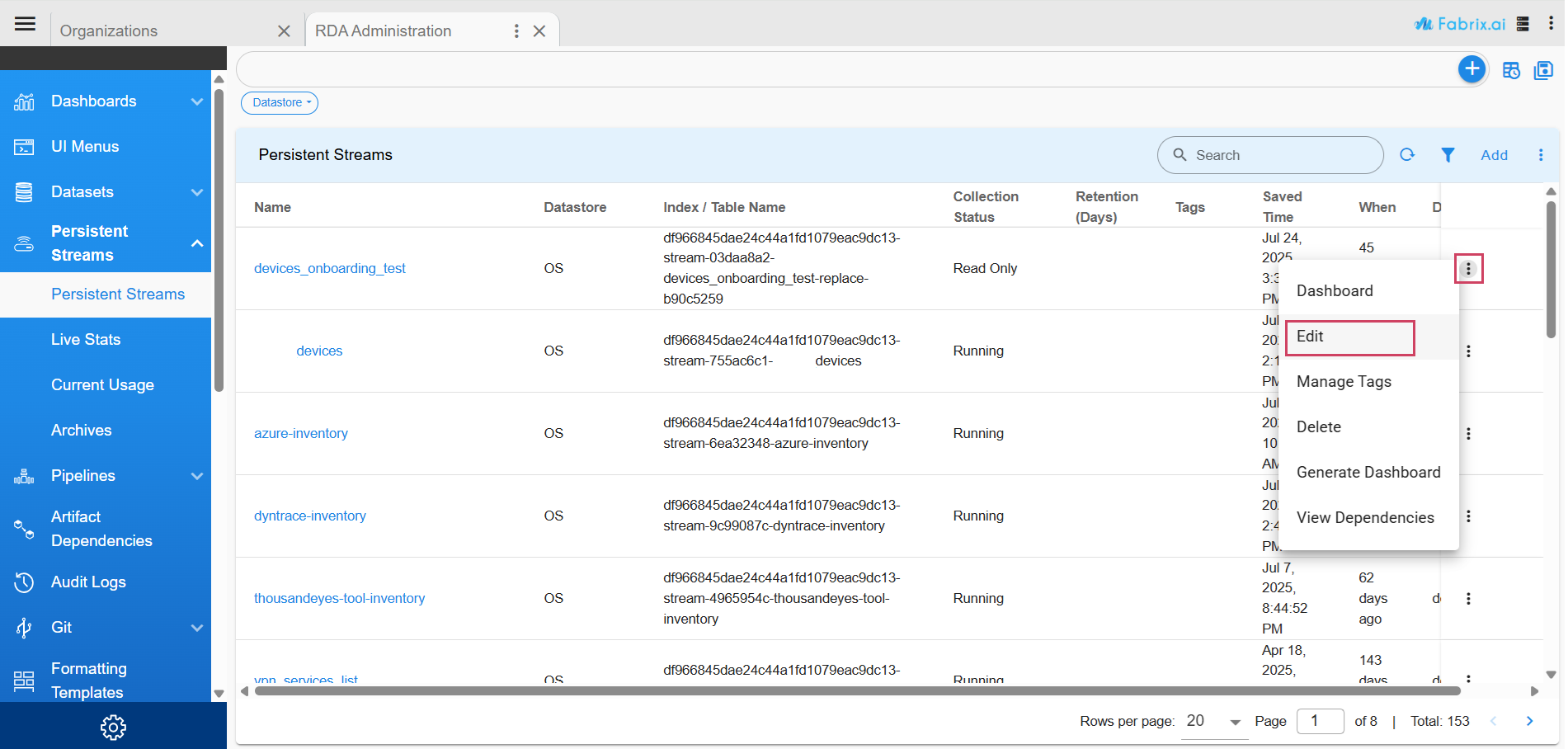1568x749 pixels.
Task: Open the settings gear at sidebar bottom
Action: [113, 727]
